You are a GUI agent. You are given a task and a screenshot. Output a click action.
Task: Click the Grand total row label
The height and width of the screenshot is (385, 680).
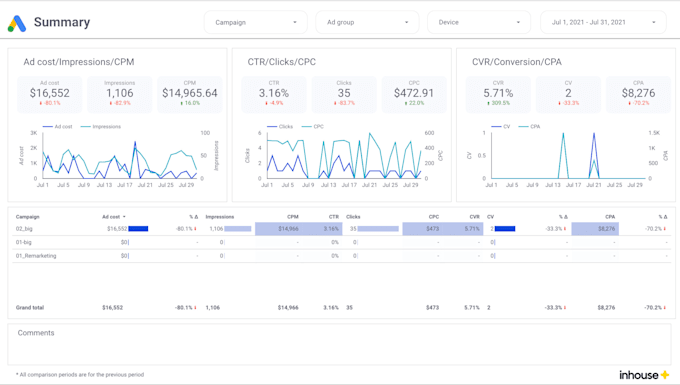(x=30, y=307)
